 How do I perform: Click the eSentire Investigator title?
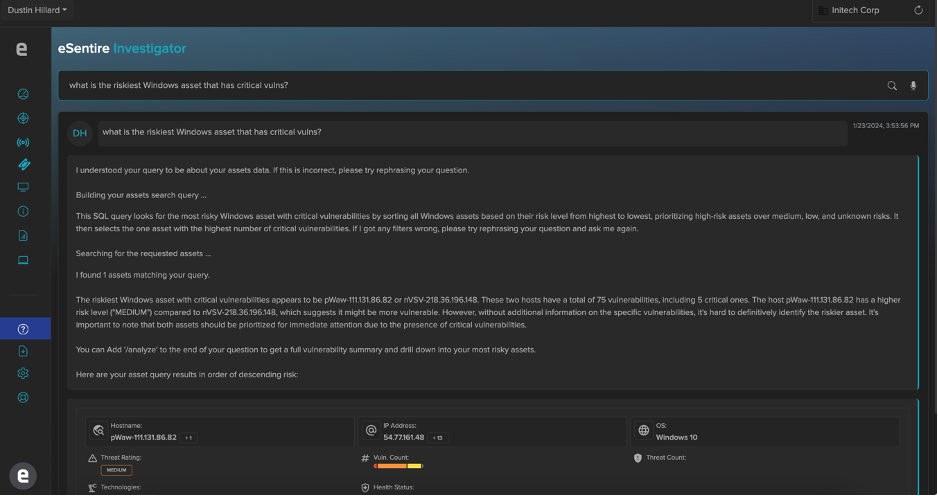122,48
